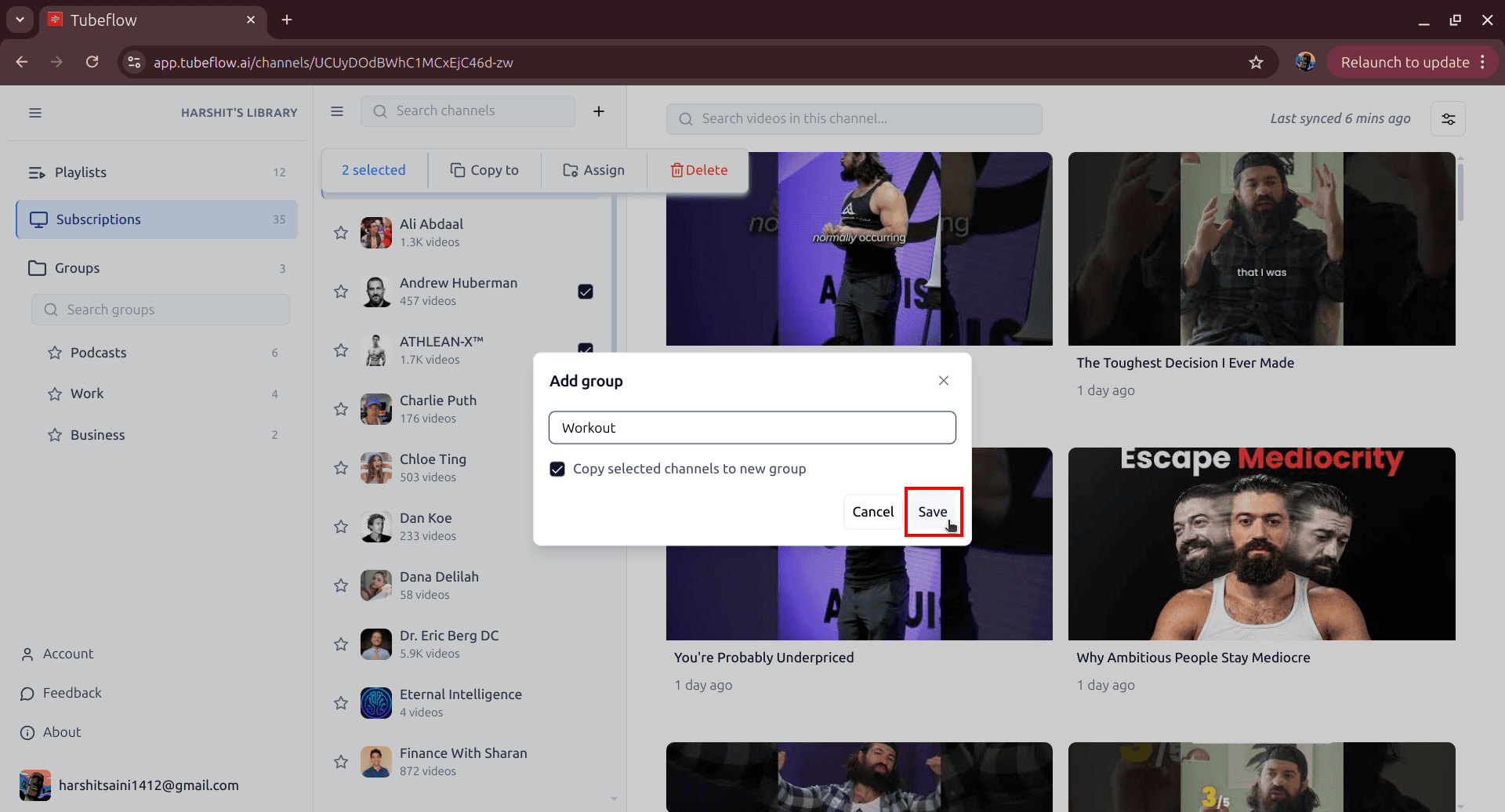This screenshot has width=1505, height=812.
Task: Open the filter icon near Last synced
Action: click(1448, 118)
